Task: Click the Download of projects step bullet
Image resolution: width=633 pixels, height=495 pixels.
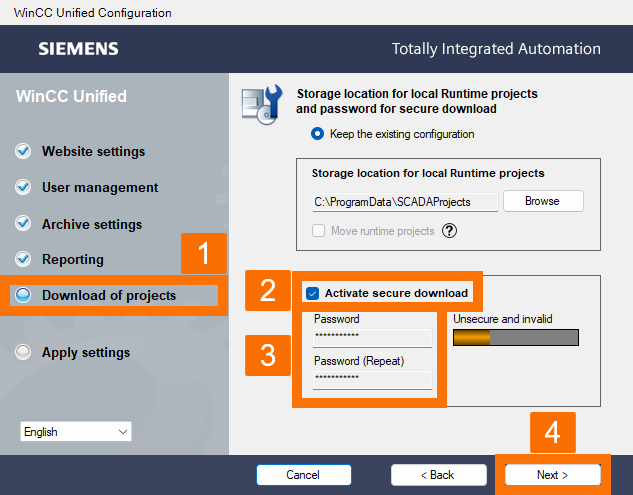Action: click(x=23, y=295)
